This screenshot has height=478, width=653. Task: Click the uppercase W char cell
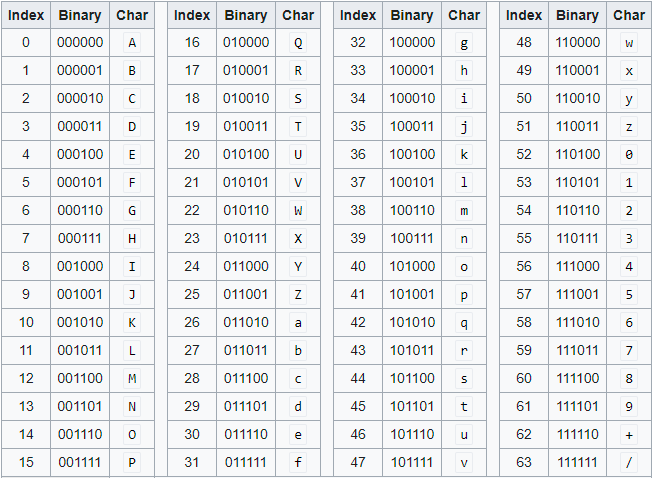point(298,210)
